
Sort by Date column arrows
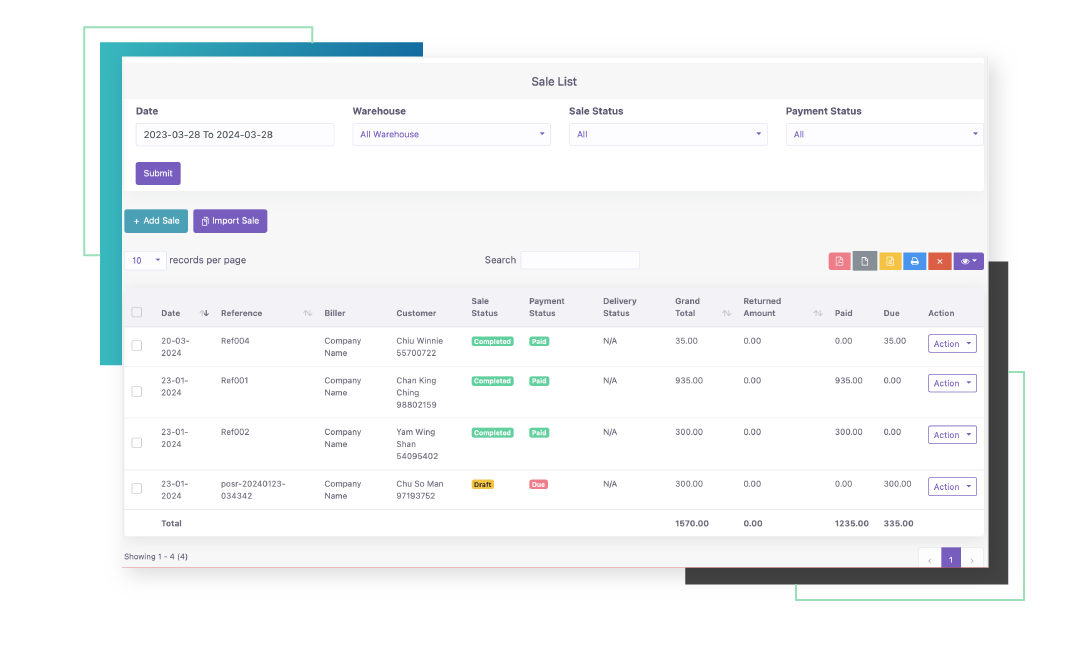point(204,313)
